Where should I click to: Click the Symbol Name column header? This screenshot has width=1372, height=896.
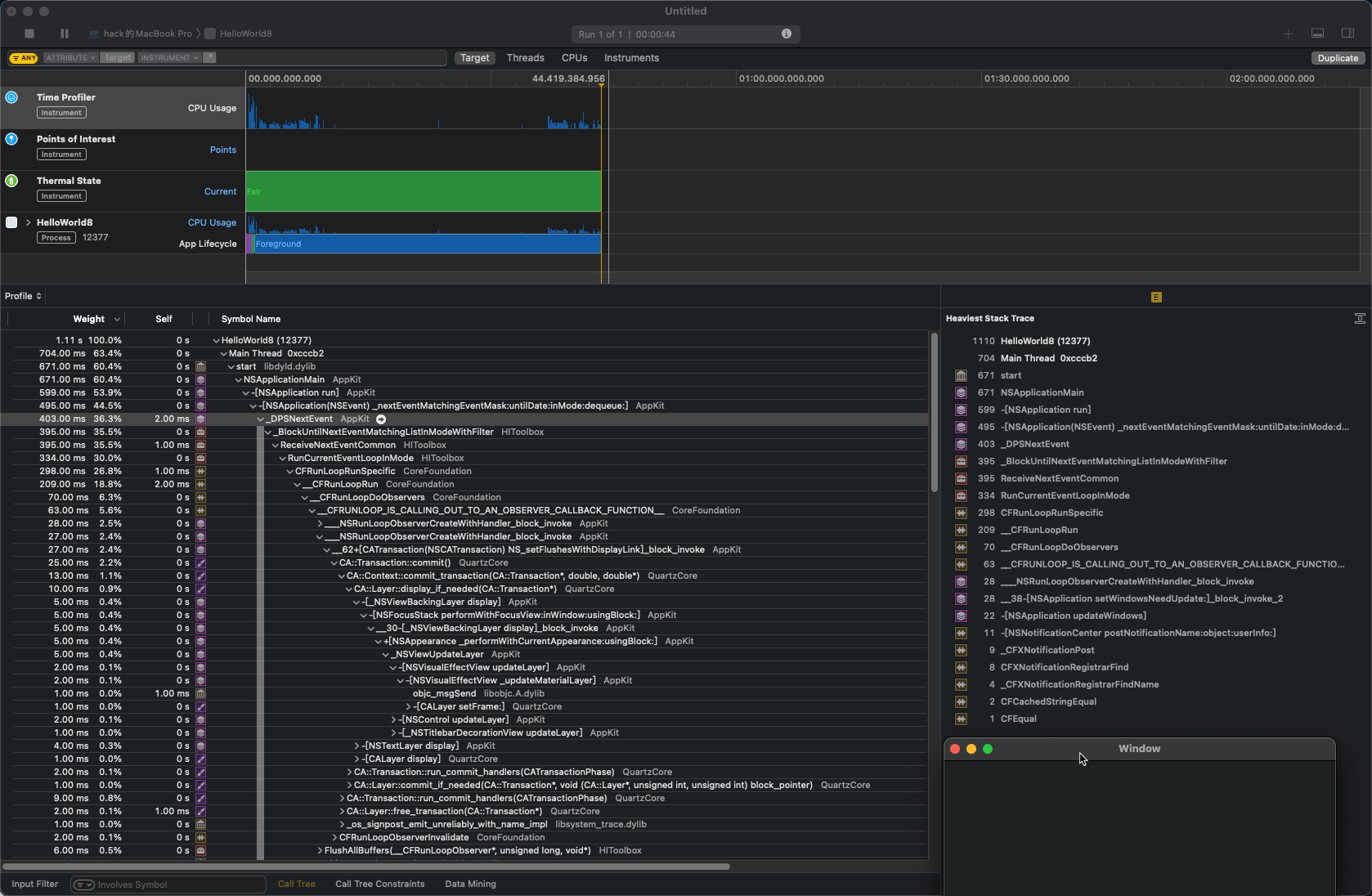[250, 320]
